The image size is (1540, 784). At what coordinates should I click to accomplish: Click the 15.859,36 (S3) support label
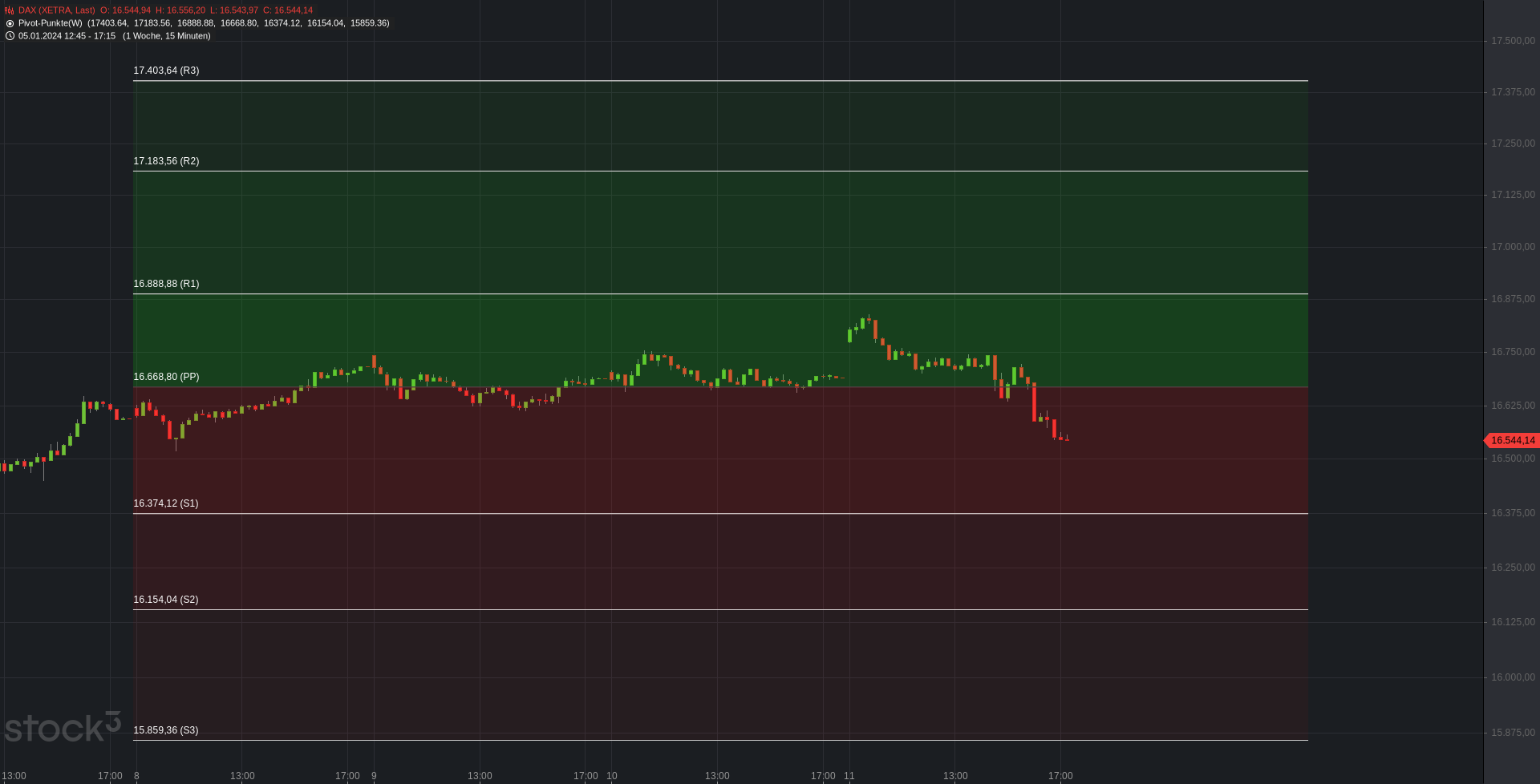[x=165, y=730]
